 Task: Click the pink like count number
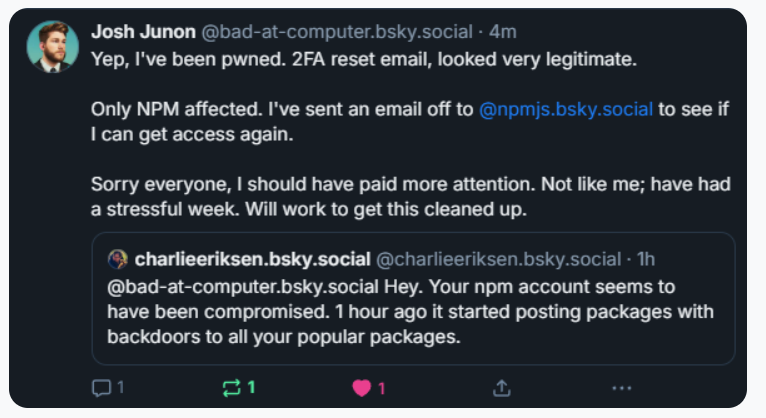382,387
